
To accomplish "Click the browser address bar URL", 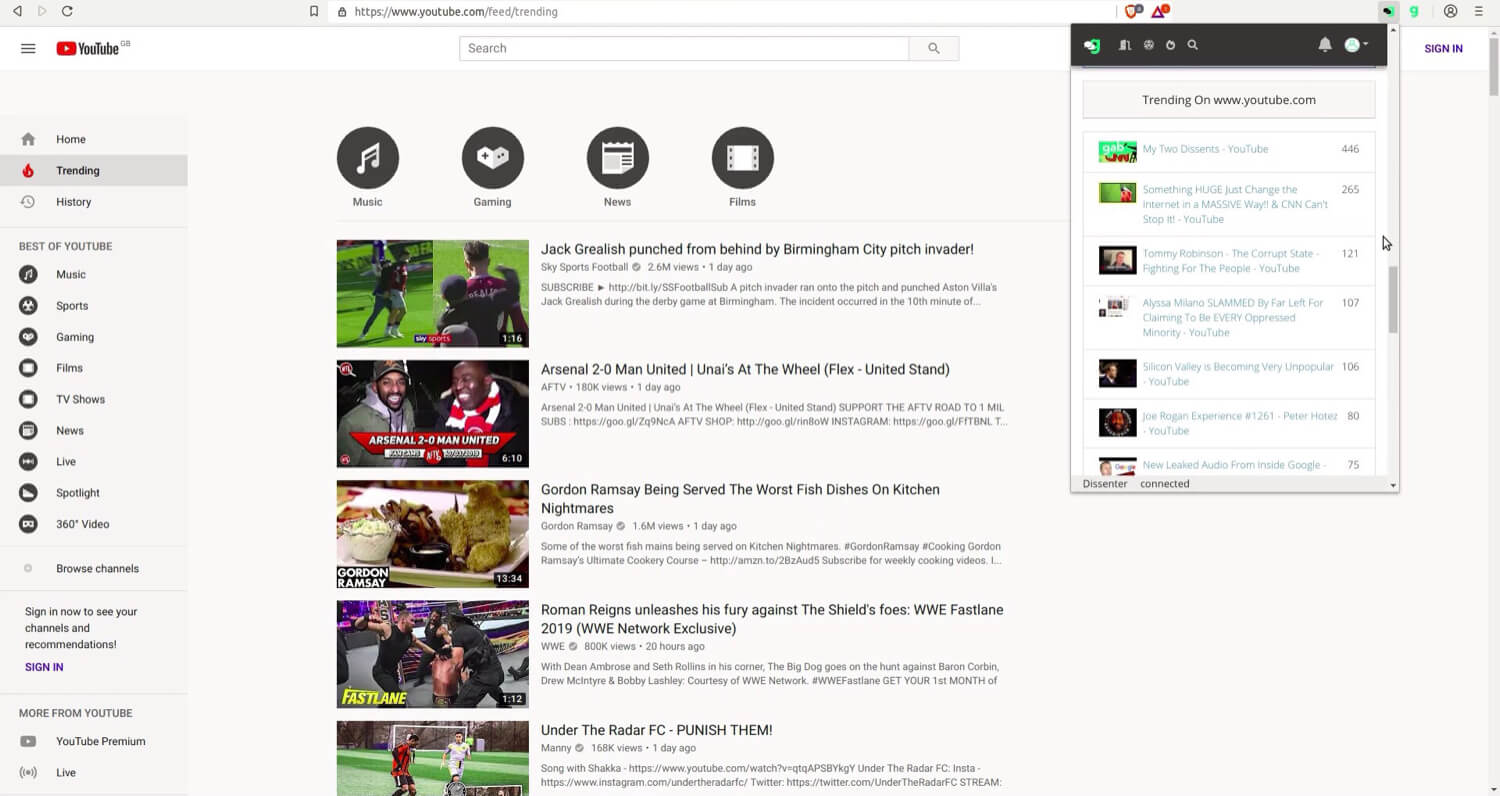I will (x=456, y=12).
